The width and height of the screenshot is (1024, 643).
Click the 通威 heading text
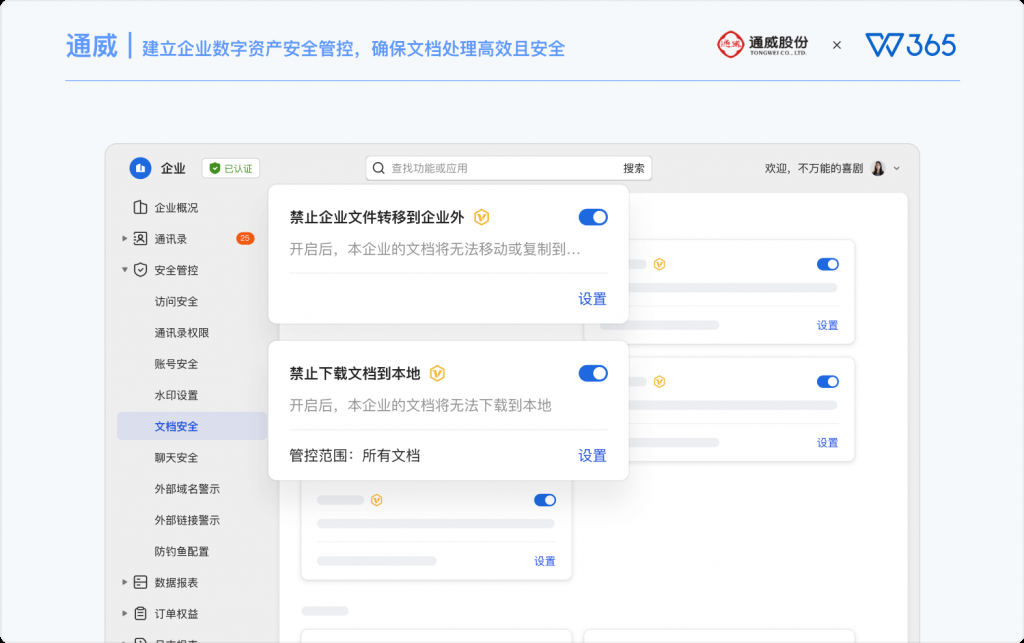(x=91, y=46)
